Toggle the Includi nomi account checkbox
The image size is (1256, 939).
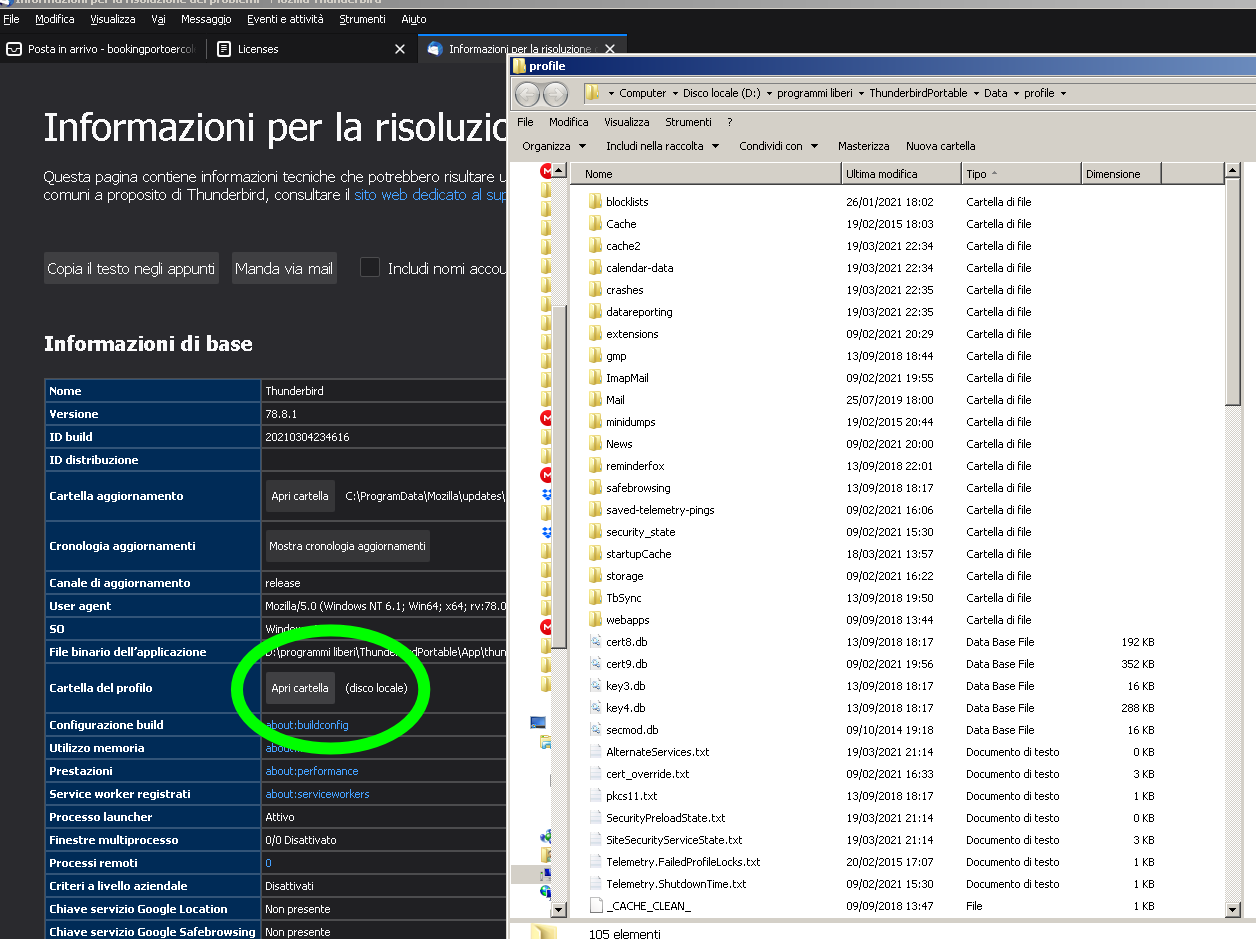(x=370, y=268)
